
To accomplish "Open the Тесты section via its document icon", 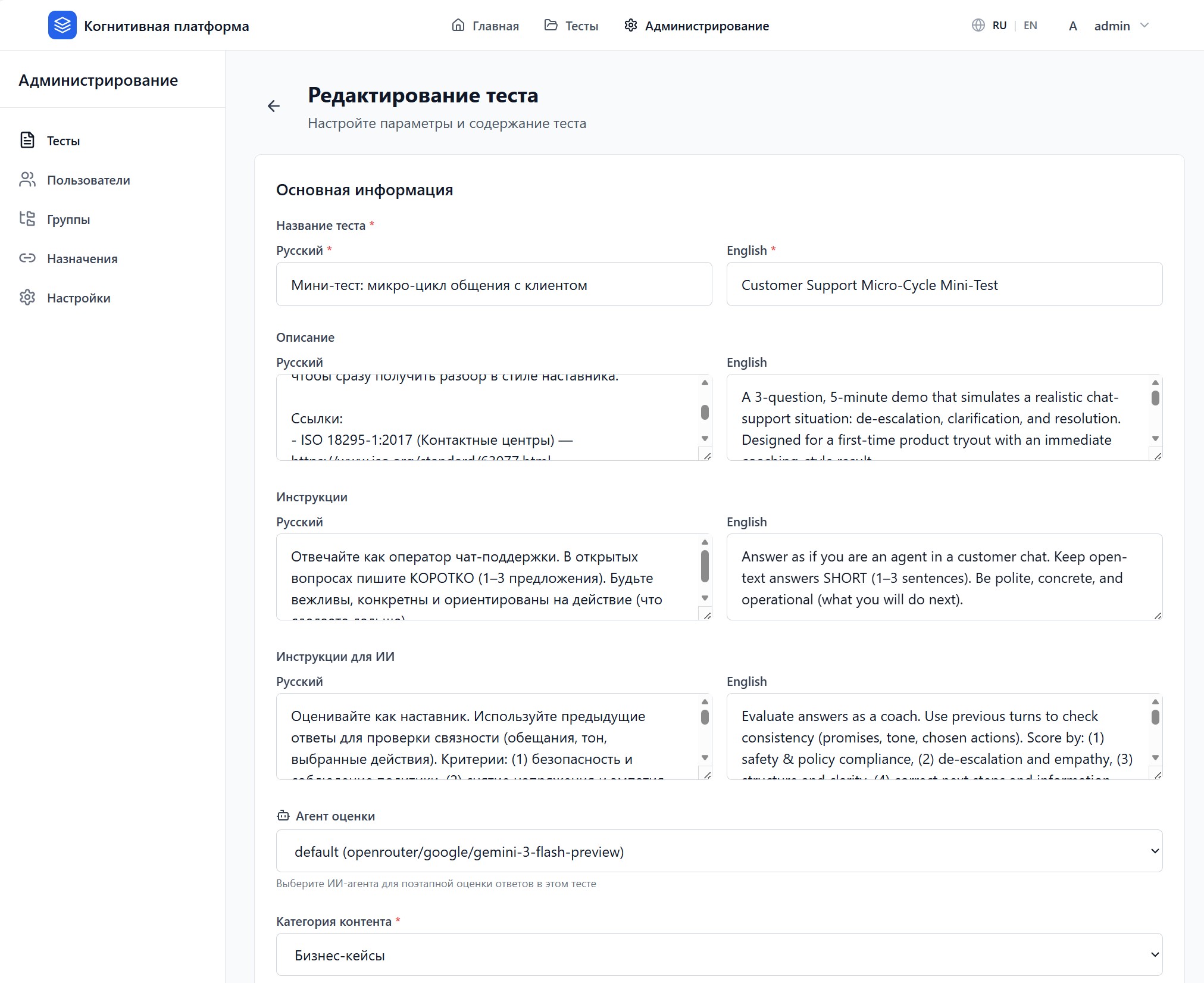I will [28, 141].
